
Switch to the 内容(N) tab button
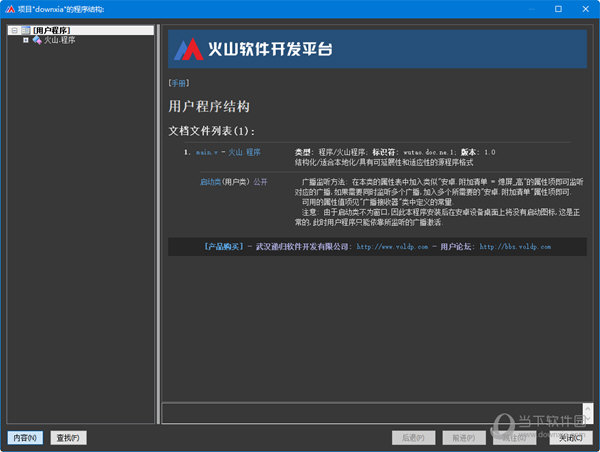coord(25,438)
